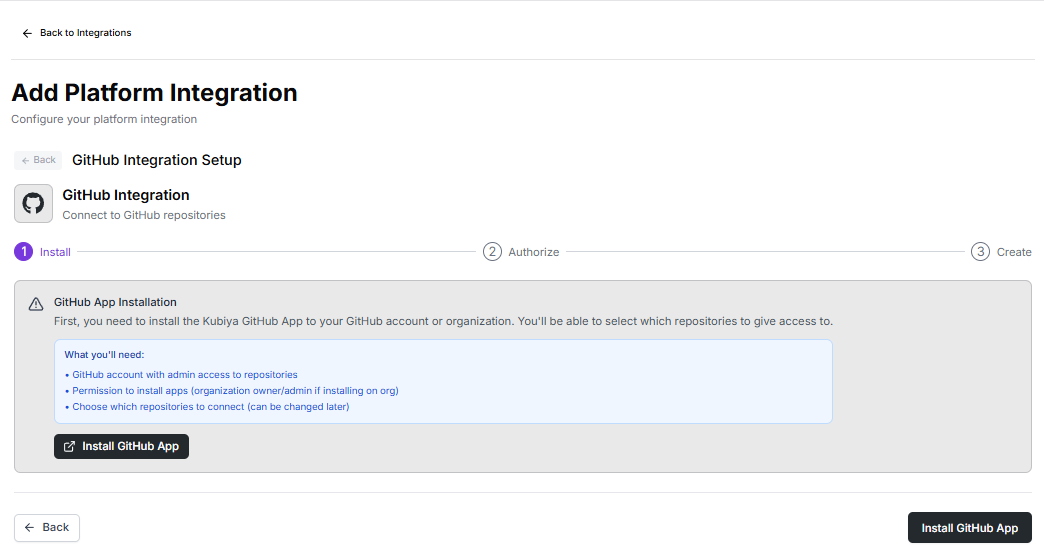Screen dimensions: 1044x557
Task: Click the GitHub octocat logo icon
Action: tap(33, 203)
